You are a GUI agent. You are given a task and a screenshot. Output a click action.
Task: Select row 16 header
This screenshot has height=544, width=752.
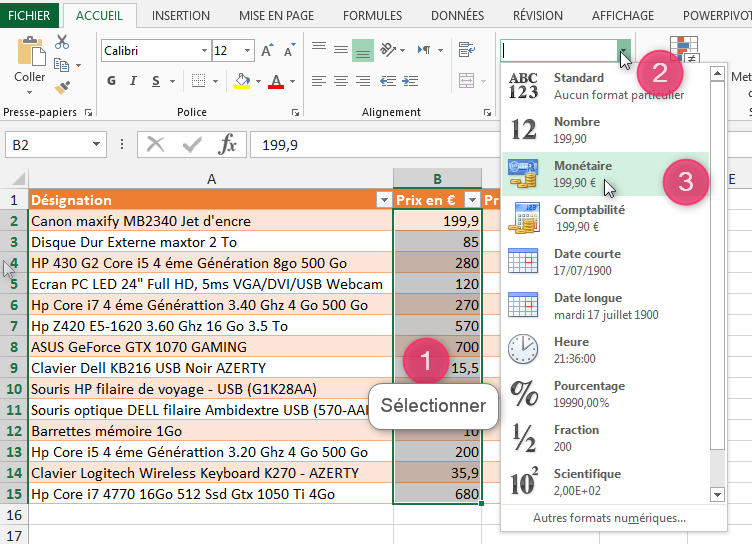coord(14,515)
